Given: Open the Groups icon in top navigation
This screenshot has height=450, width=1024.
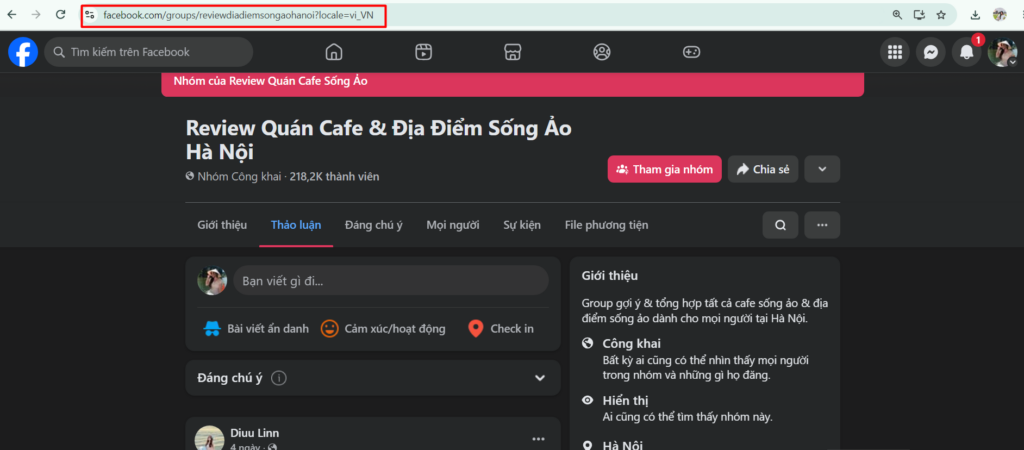Looking at the screenshot, I should click(601, 52).
